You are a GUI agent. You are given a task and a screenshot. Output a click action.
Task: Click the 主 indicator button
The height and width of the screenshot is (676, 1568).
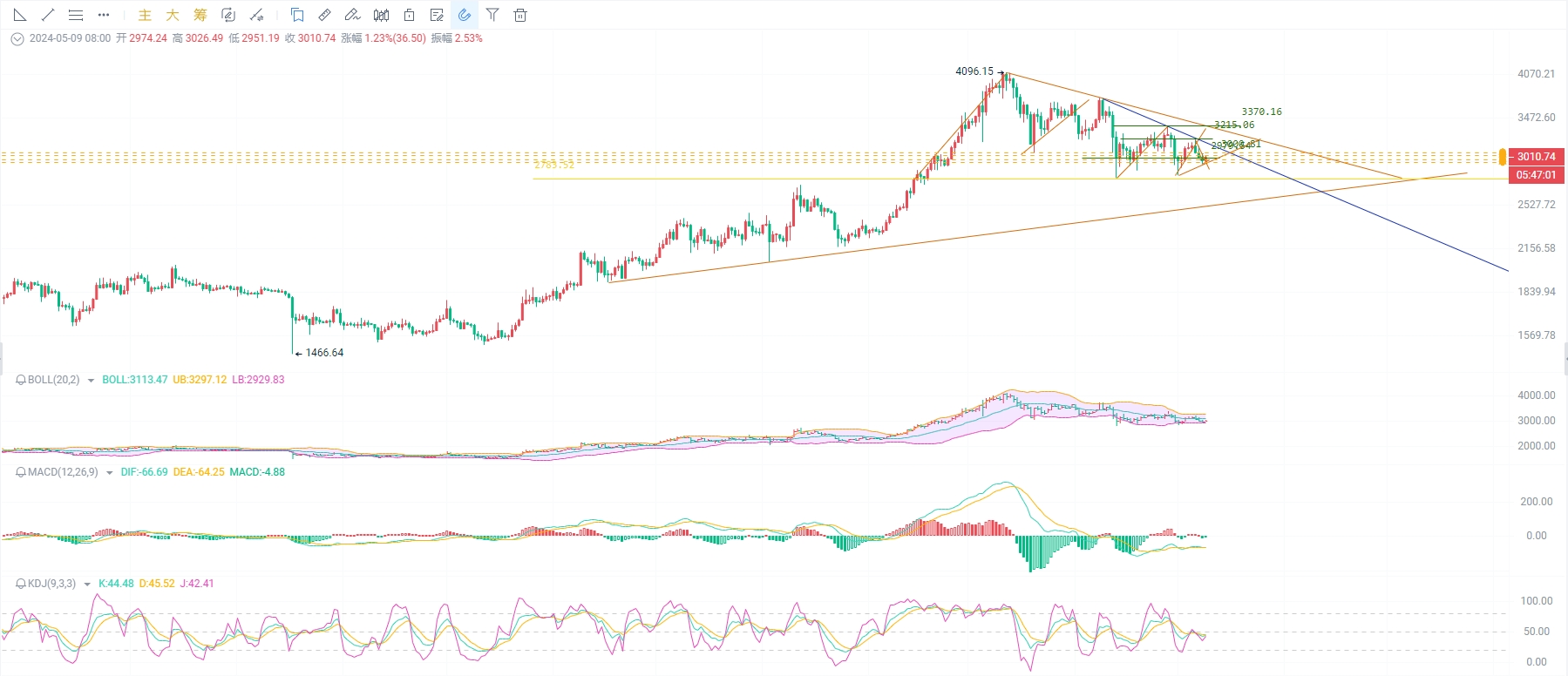point(145,15)
